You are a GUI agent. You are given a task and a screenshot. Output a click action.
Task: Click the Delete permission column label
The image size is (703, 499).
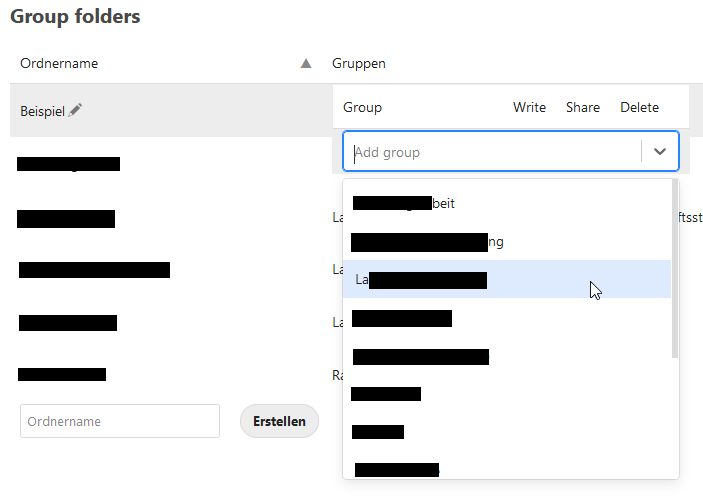tap(639, 107)
